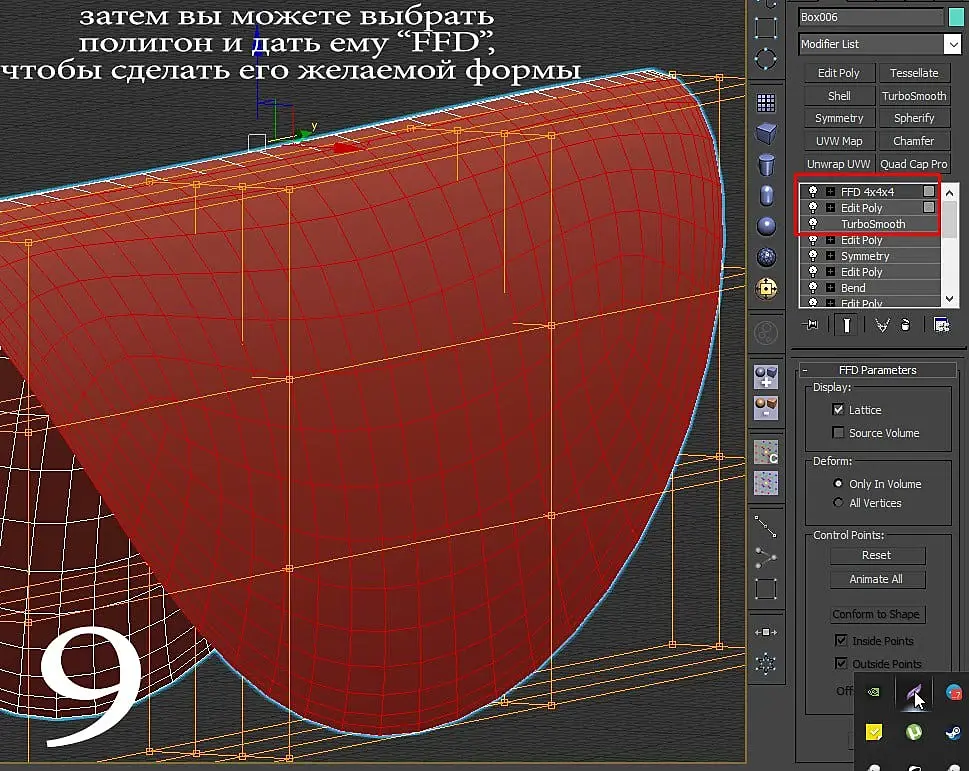Toggle top Edit Poly lightbulb under FFD

[x=813, y=208]
